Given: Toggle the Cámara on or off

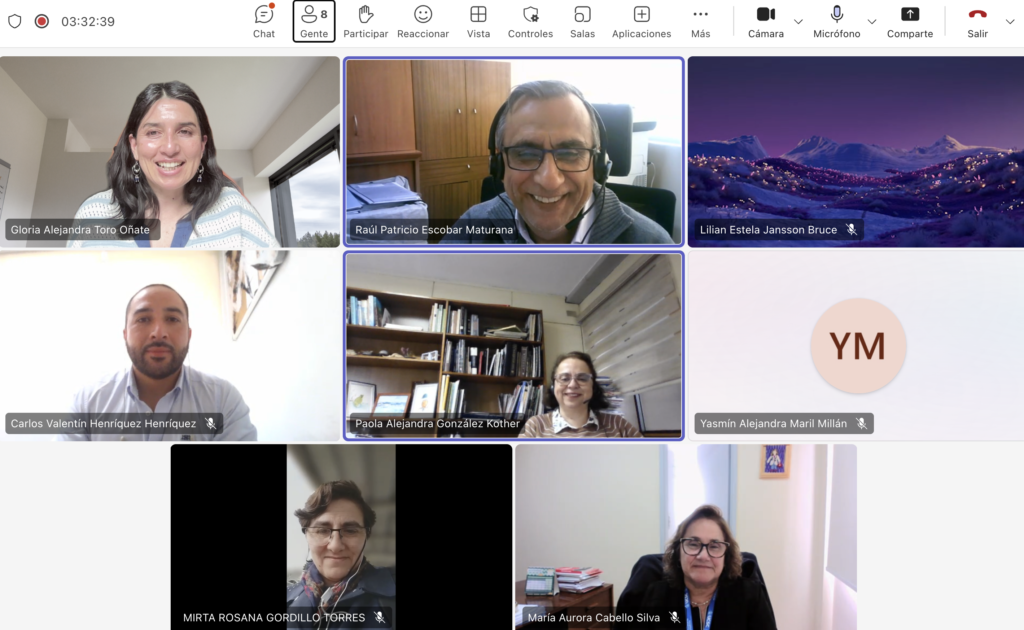Looking at the screenshot, I should coord(766,22).
